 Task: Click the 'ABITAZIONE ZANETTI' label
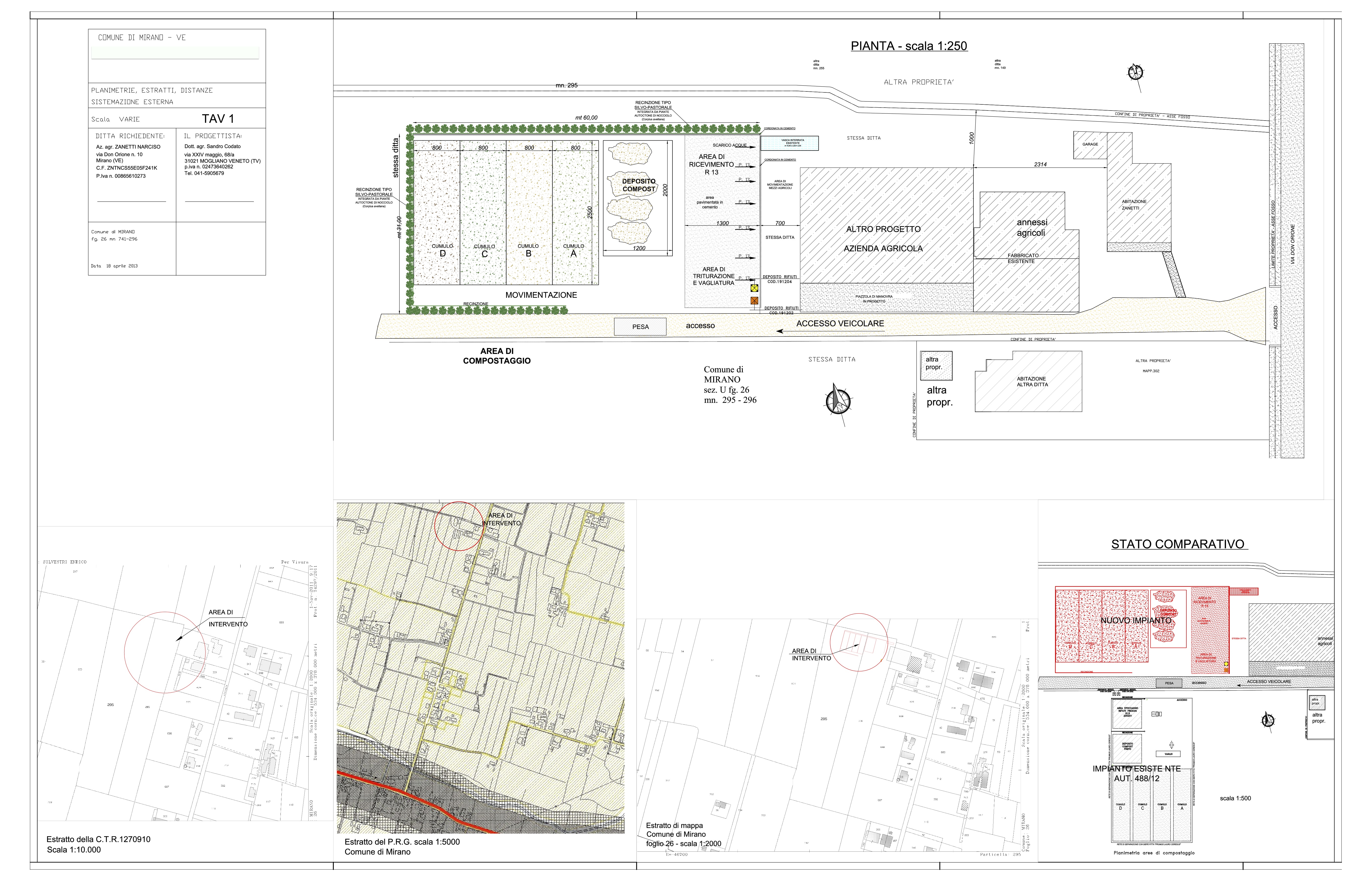point(1134,205)
